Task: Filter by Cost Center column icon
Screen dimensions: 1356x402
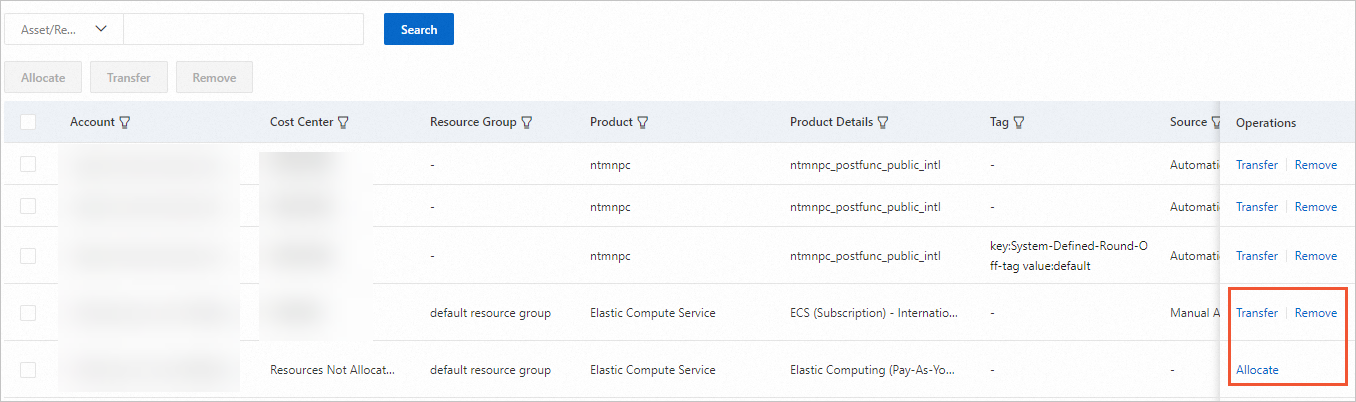Action: 343,123
